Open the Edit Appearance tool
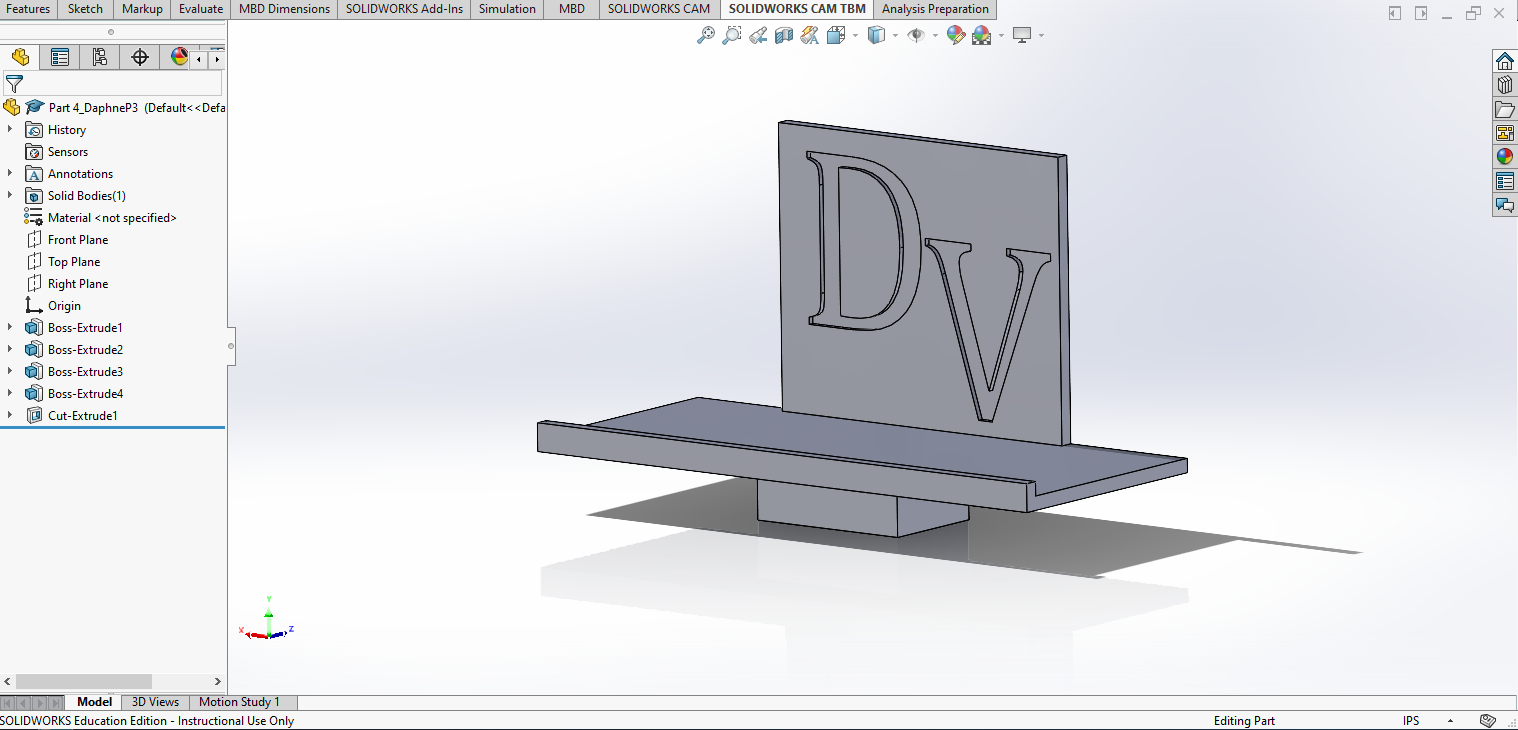 pos(955,35)
